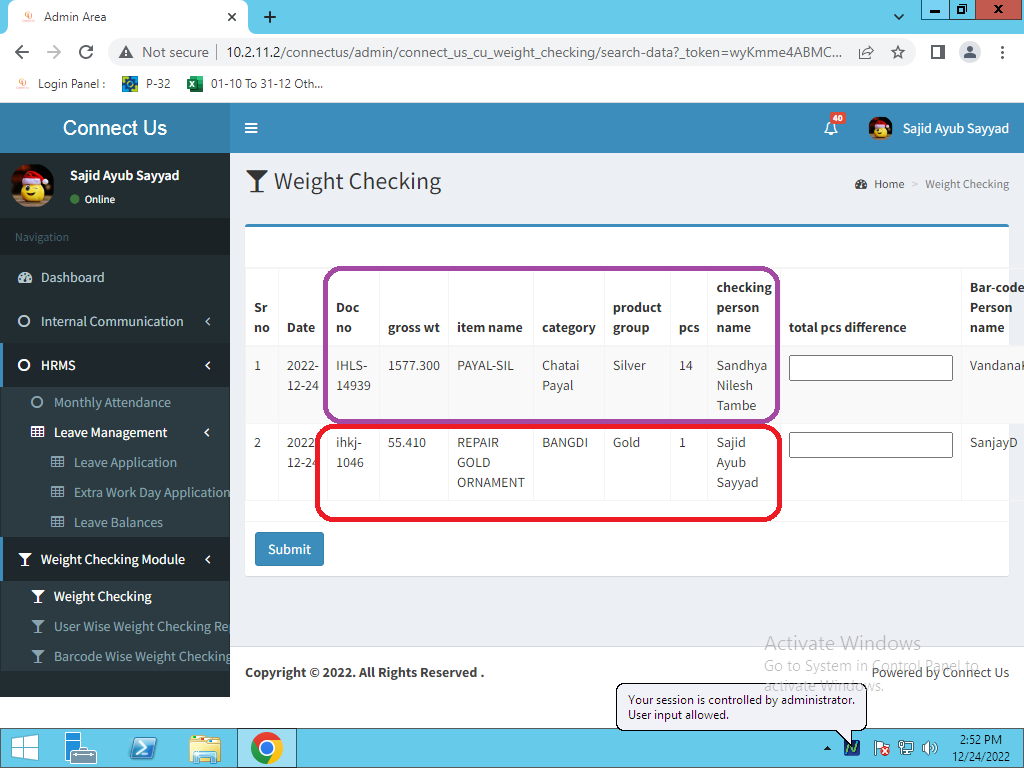The image size is (1024, 768).
Task: Click the browser back arrow
Action: coord(22,52)
